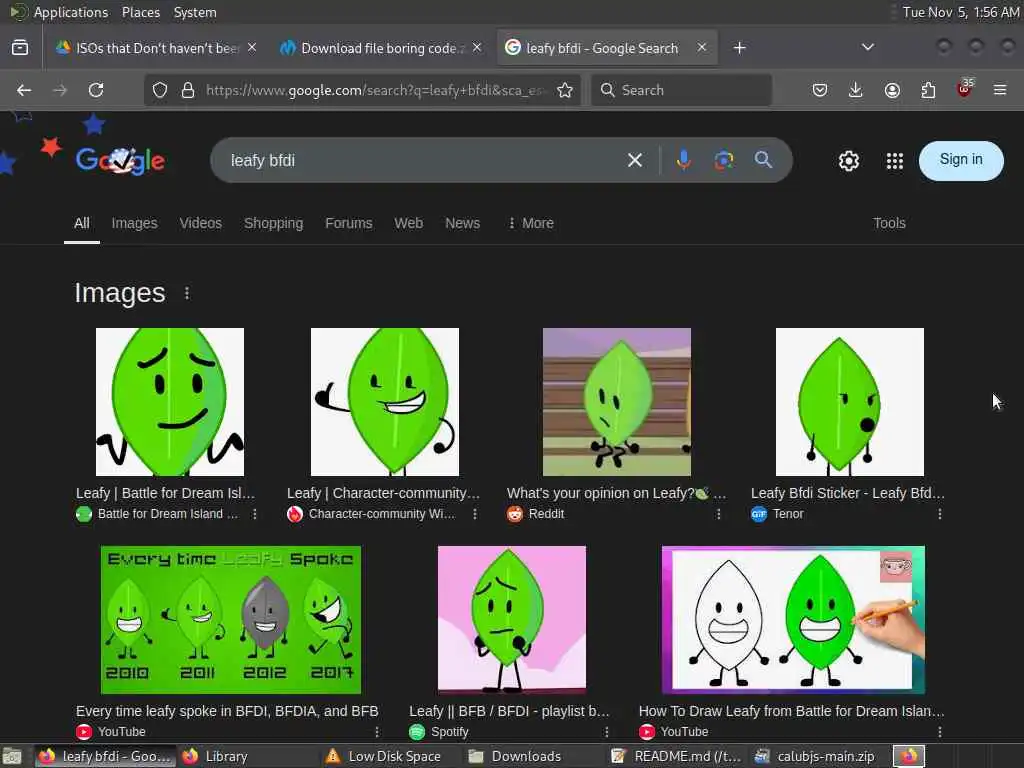Switch to calubjs-main.zip taskbar window

point(815,756)
